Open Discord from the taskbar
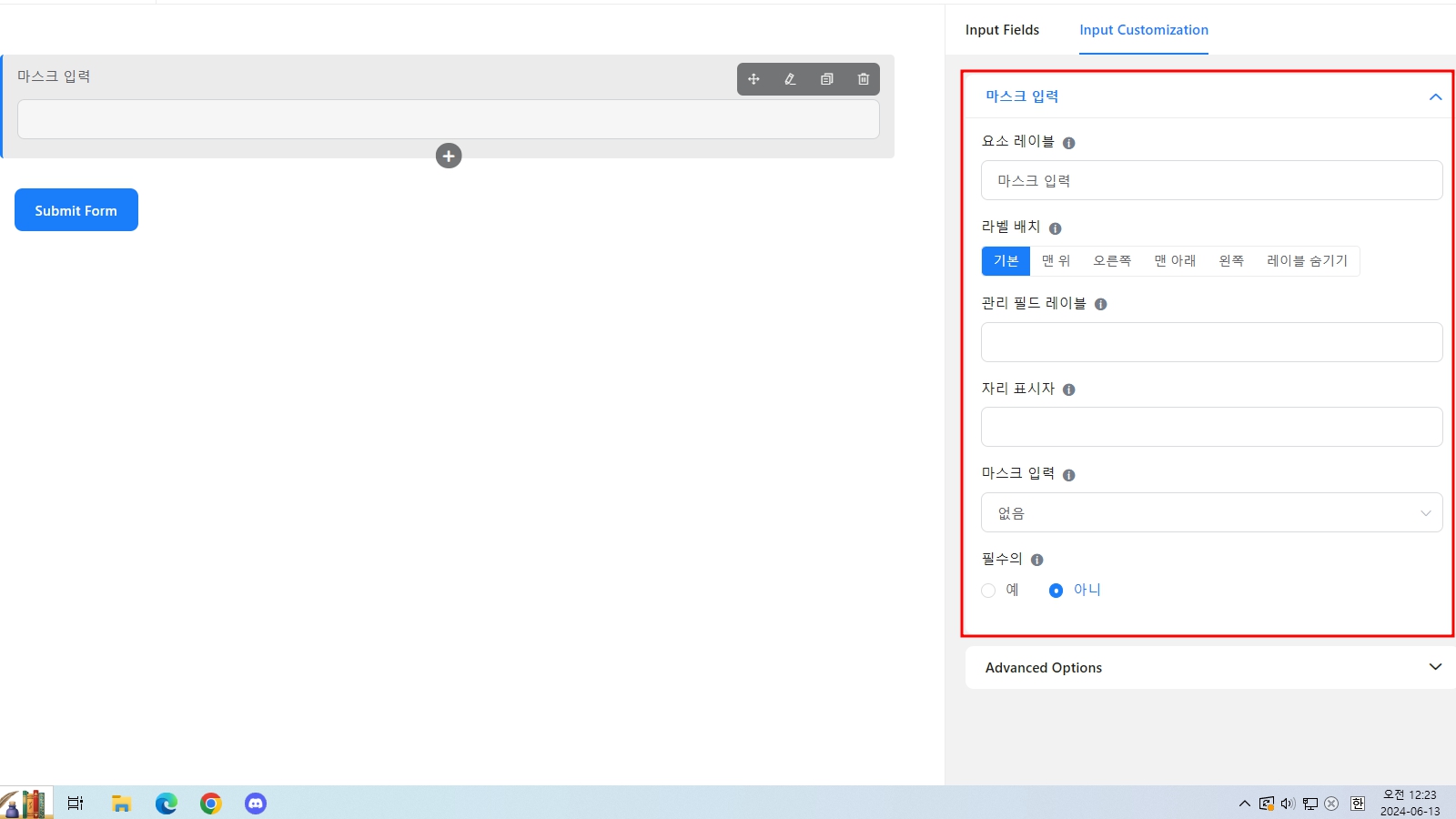 [x=256, y=803]
